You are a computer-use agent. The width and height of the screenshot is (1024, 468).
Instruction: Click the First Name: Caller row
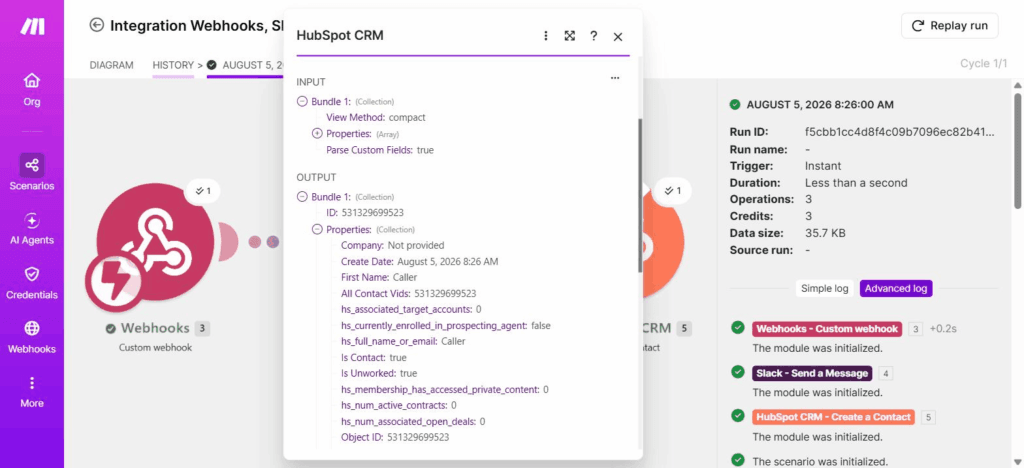pos(379,277)
